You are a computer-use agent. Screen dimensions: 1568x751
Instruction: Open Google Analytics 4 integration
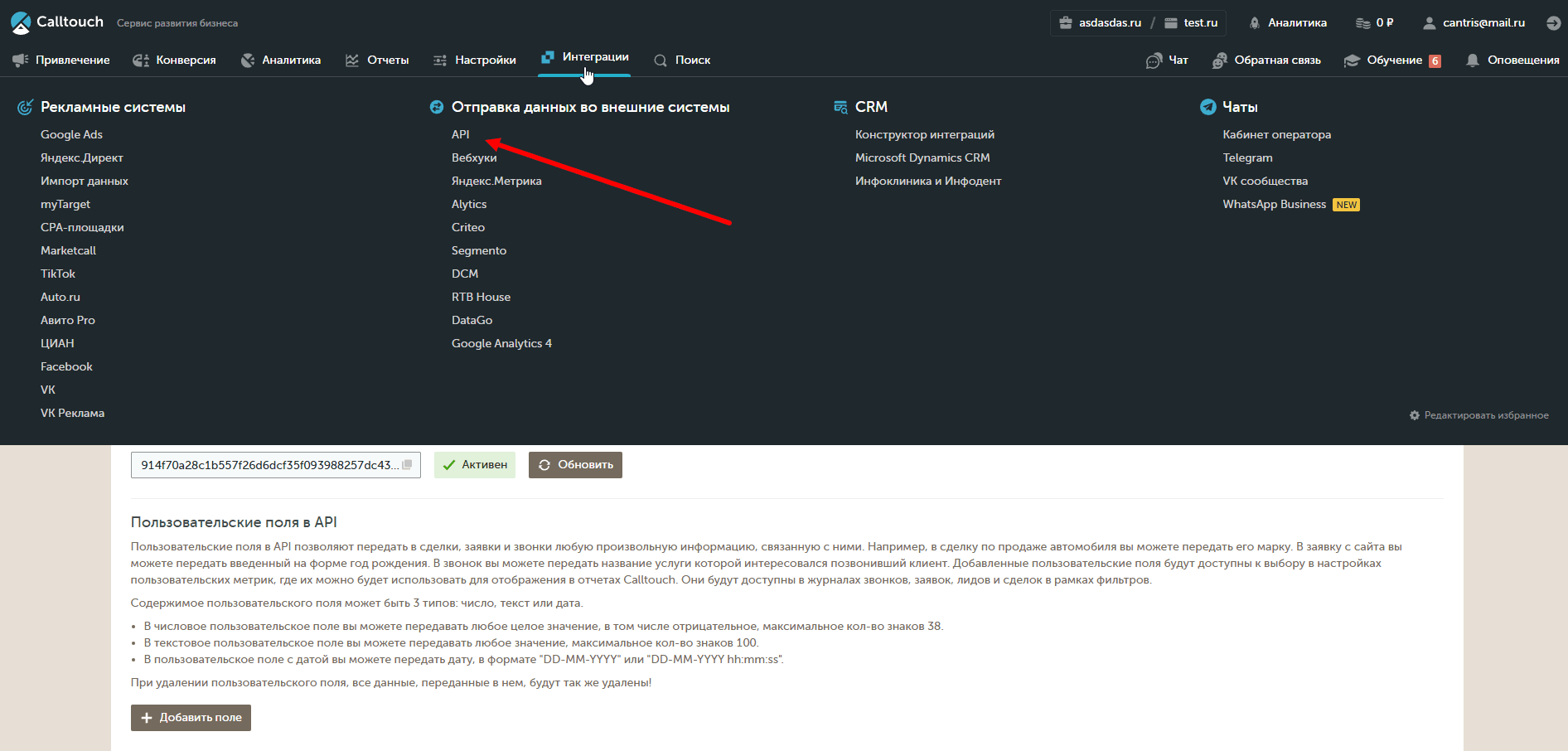coord(501,343)
